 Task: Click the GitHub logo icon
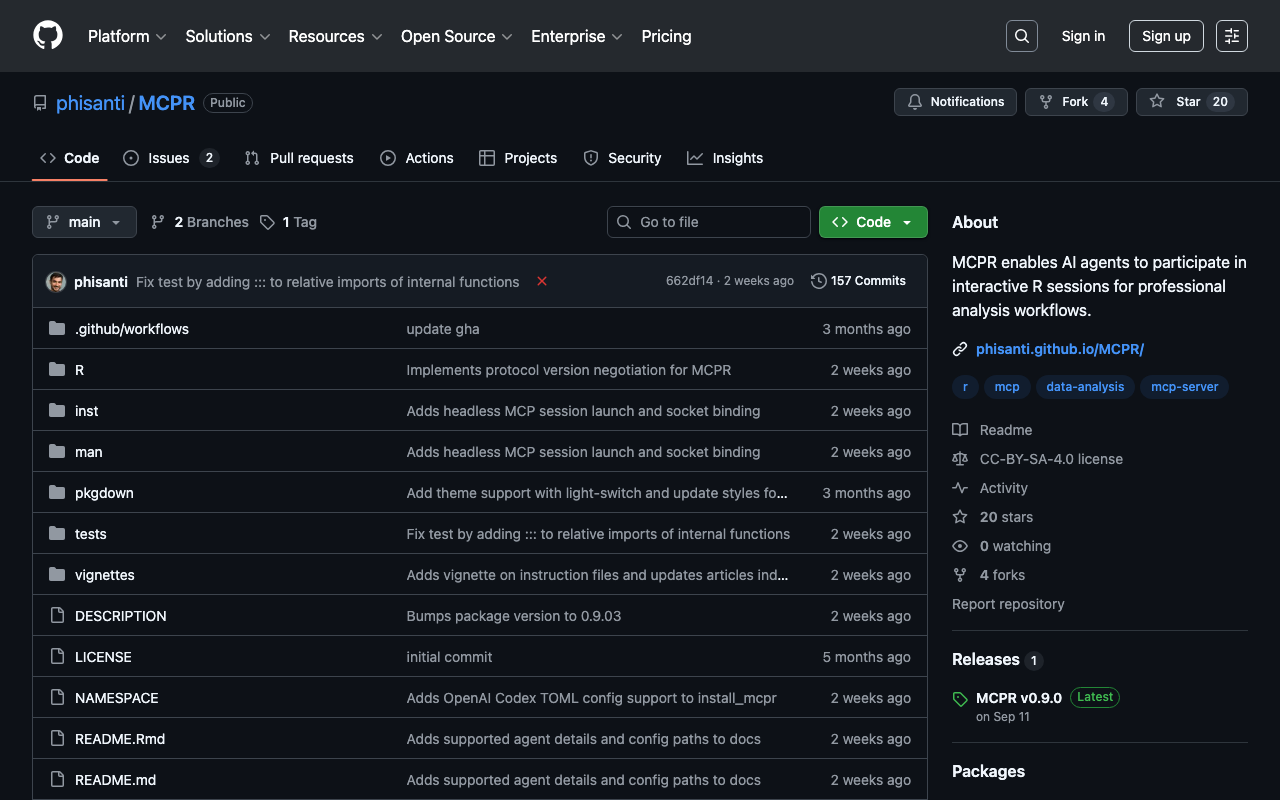coord(48,36)
